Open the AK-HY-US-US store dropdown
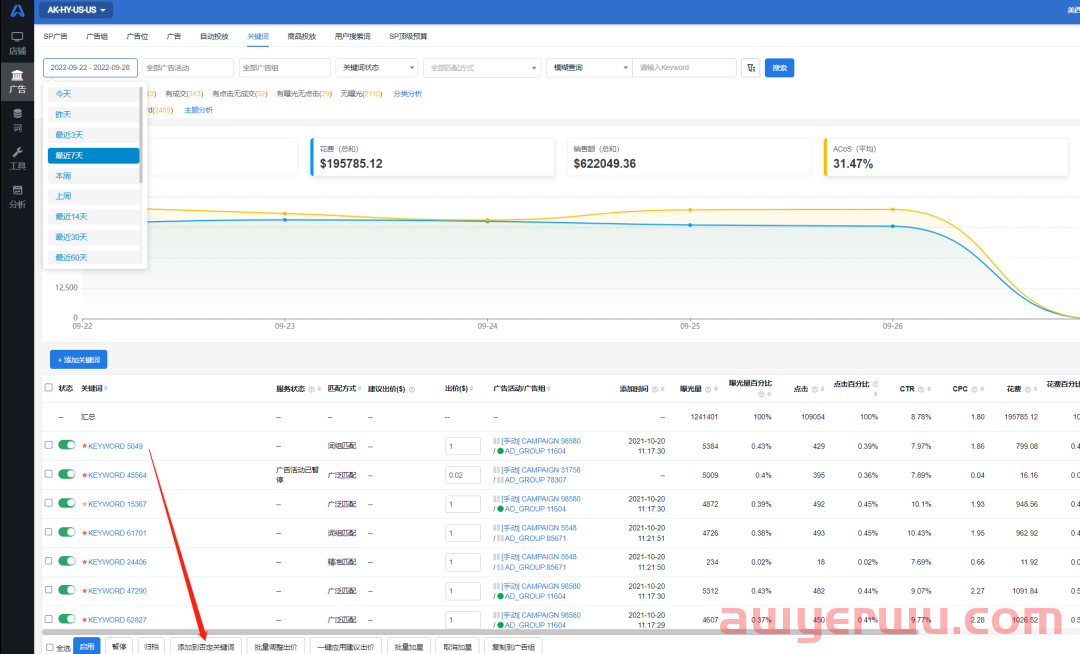Image resolution: width=1080 pixels, height=654 pixels. pos(76,10)
